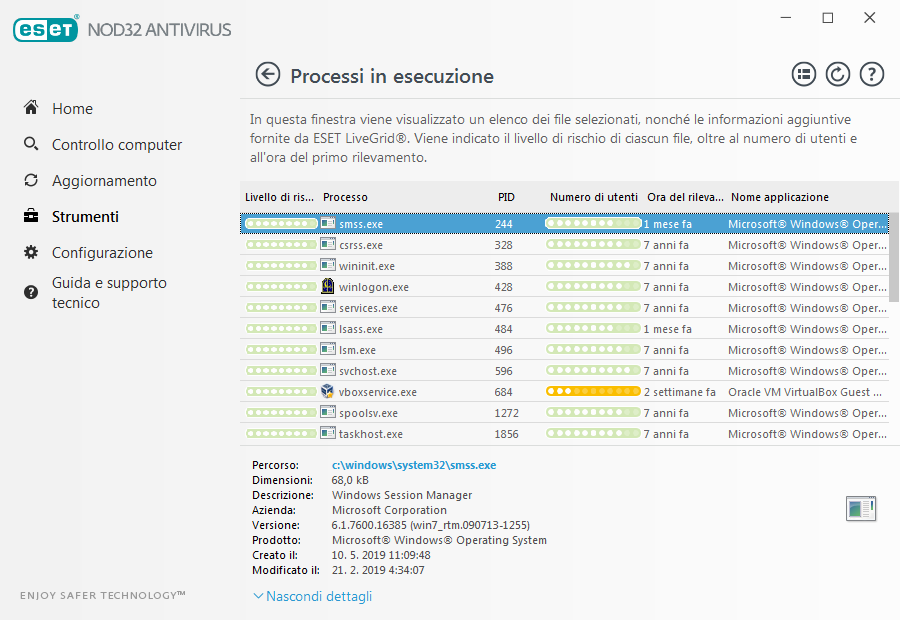Click the winlogon.exe process icon
900x620 pixels.
328,286
